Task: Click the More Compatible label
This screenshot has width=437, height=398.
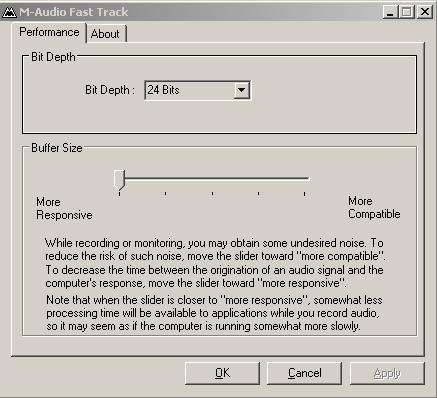Action: (x=374, y=207)
